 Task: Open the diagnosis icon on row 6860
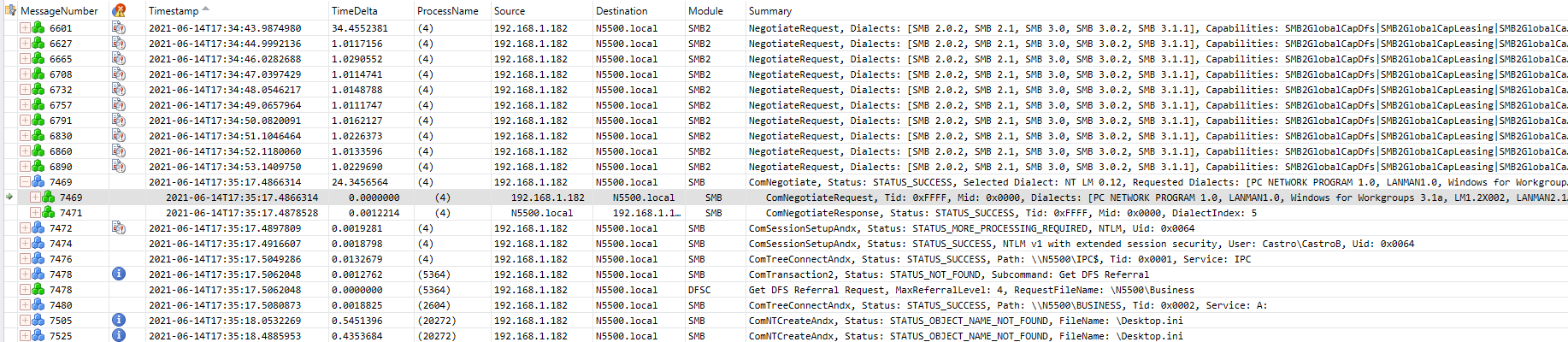(119, 151)
